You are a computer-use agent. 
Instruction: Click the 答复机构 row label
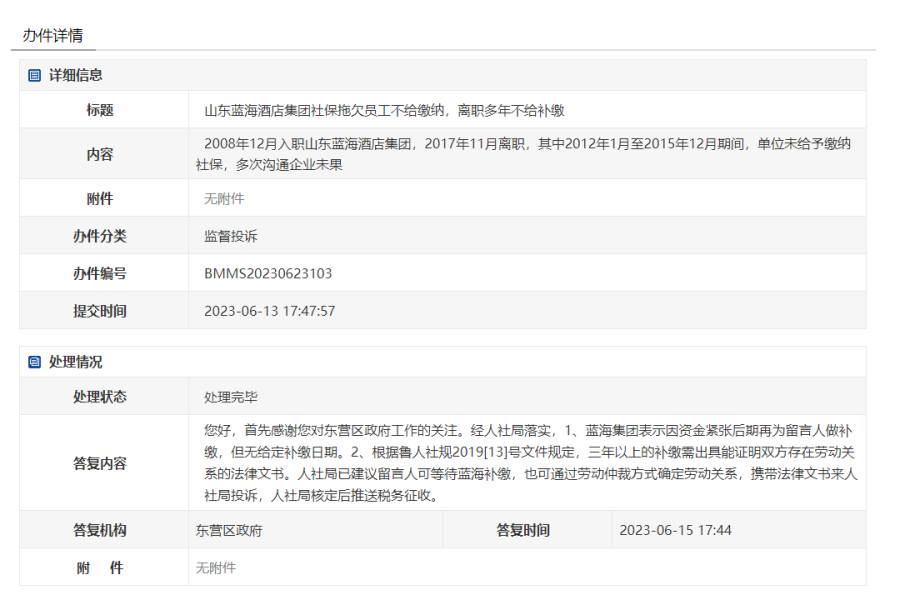(100, 530)
